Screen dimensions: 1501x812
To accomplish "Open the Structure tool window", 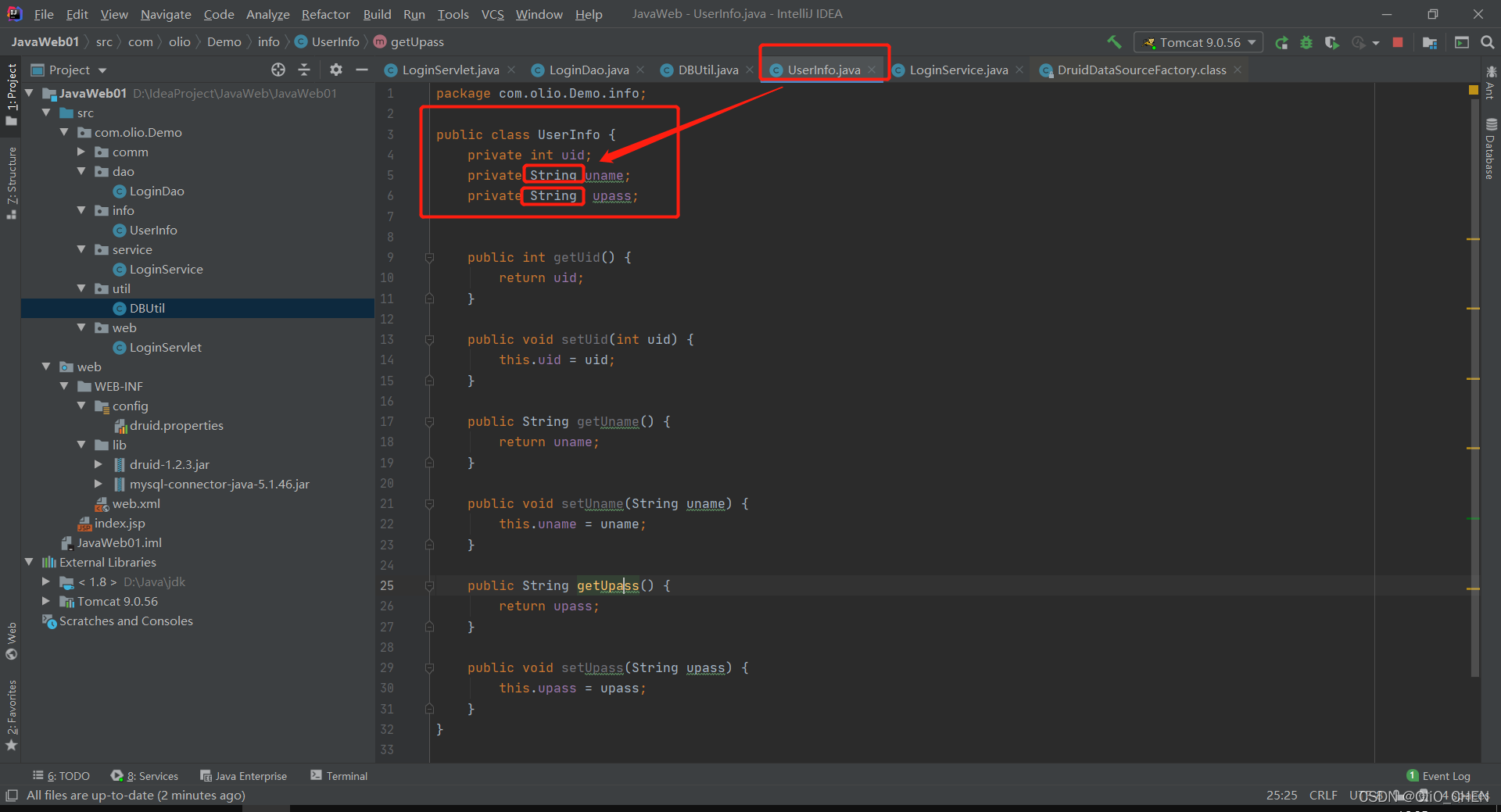I will (11, 183).
